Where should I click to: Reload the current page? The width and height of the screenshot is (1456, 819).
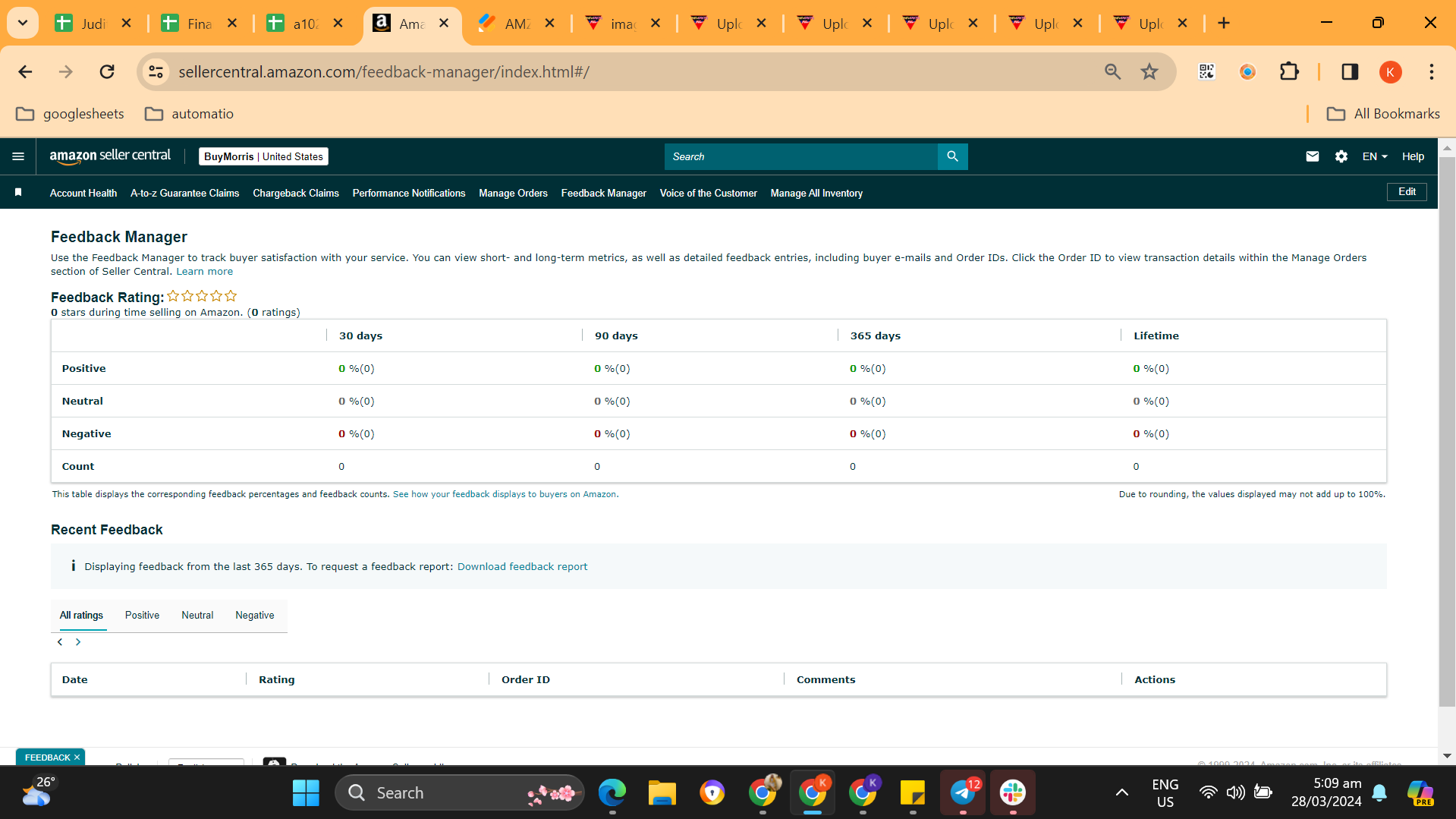click(107, 71)
